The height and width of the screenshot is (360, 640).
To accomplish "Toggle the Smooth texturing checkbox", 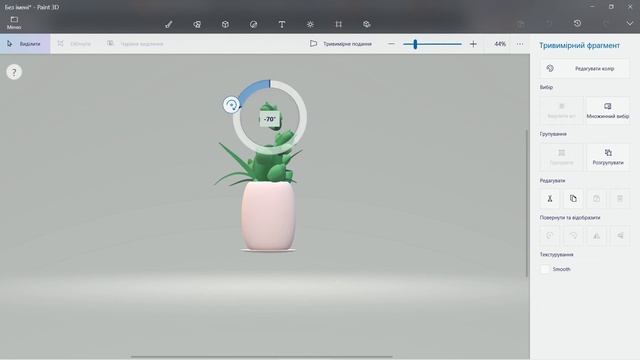I will click(x=544, y=269).
